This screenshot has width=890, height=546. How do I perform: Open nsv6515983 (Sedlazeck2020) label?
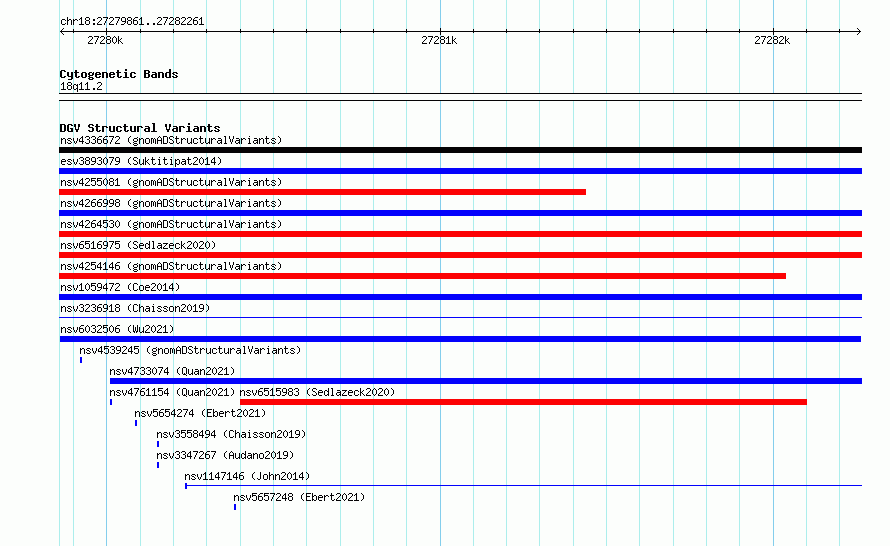tap(317, 392)
